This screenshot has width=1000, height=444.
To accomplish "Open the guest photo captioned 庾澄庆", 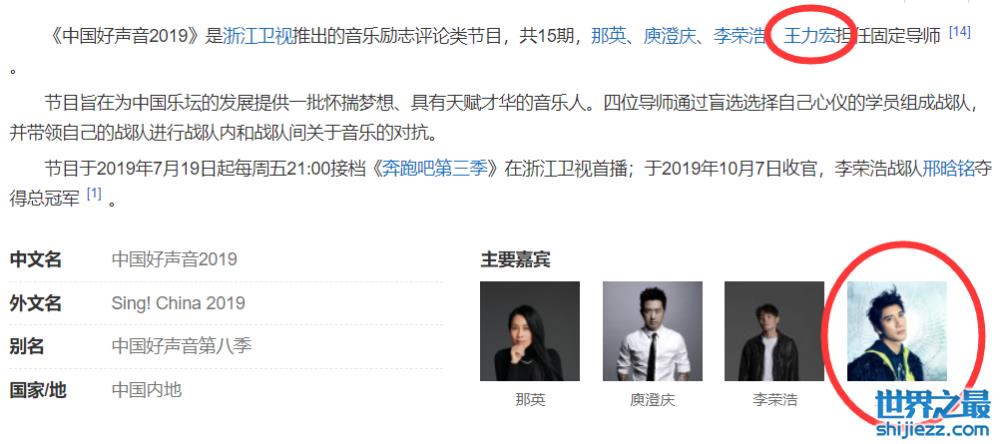I will coord(652,331).
